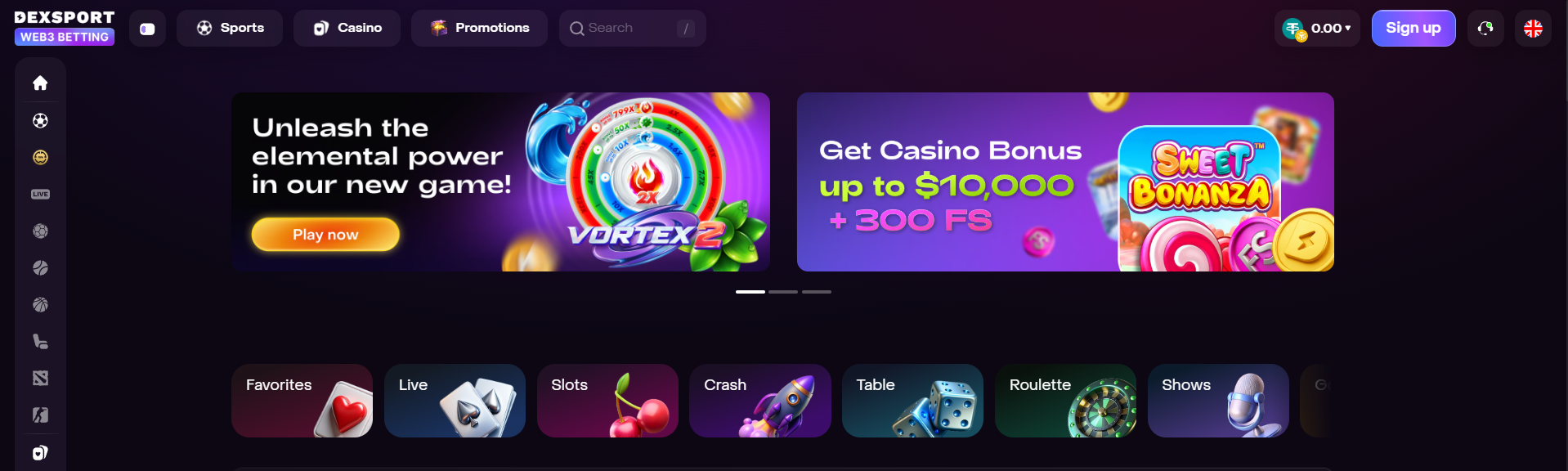Screen dimensions: 1568x471
Task: Go to the Home sidebar icon
Action: click(x=40, y=83)
